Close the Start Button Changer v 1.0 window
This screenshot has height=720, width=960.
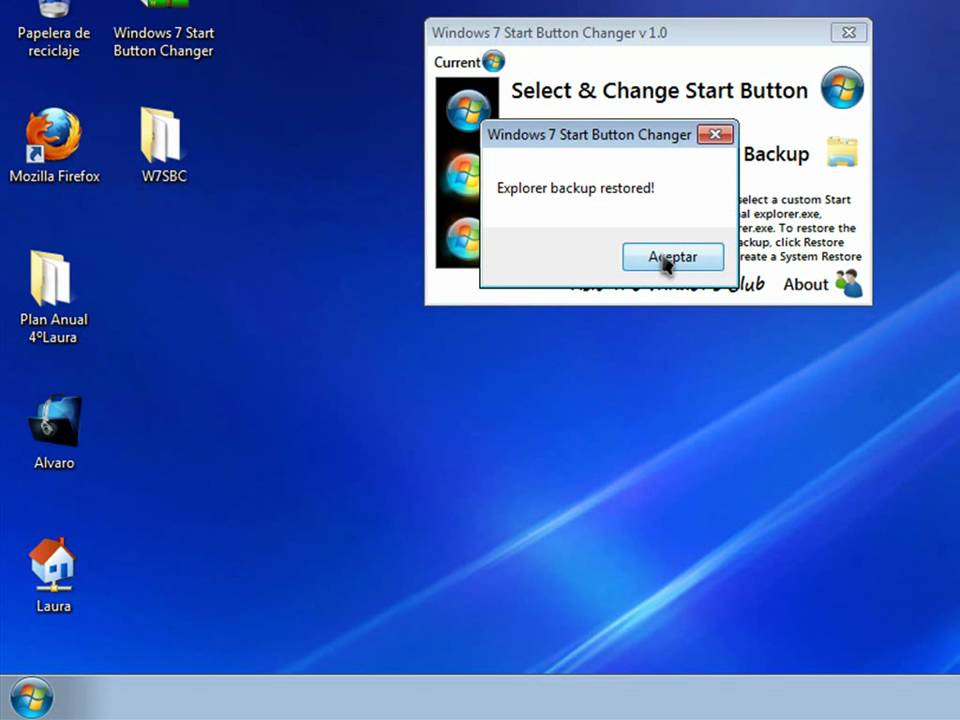849,32
